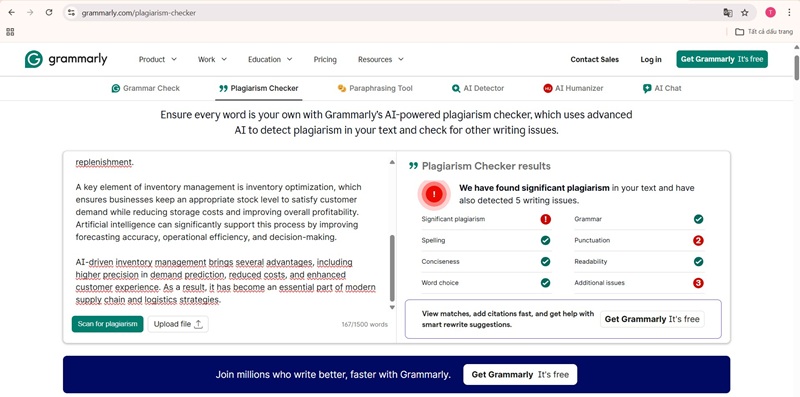Click the text box scrollbar thumb
800x397 pixels.
click(x=392, y=268)
